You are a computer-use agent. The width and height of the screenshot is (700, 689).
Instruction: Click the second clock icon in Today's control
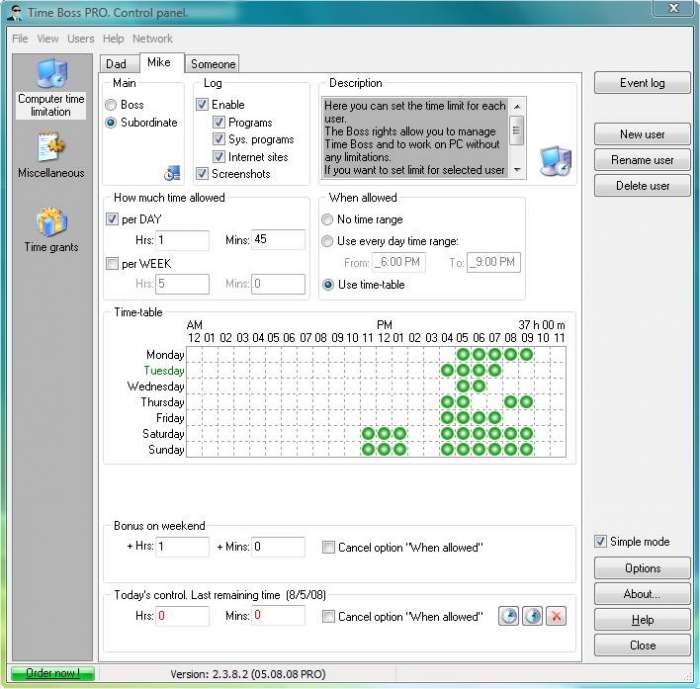coord(533,616)
